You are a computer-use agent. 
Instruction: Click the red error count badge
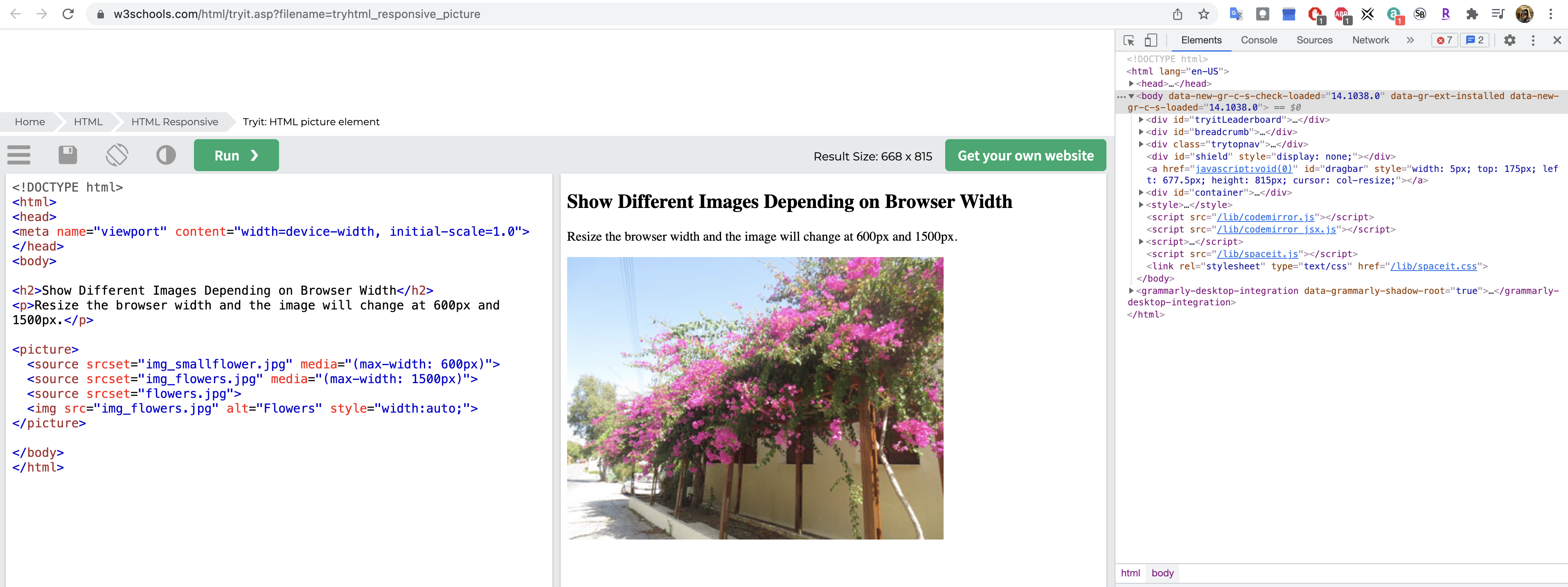click(1444, 40)
